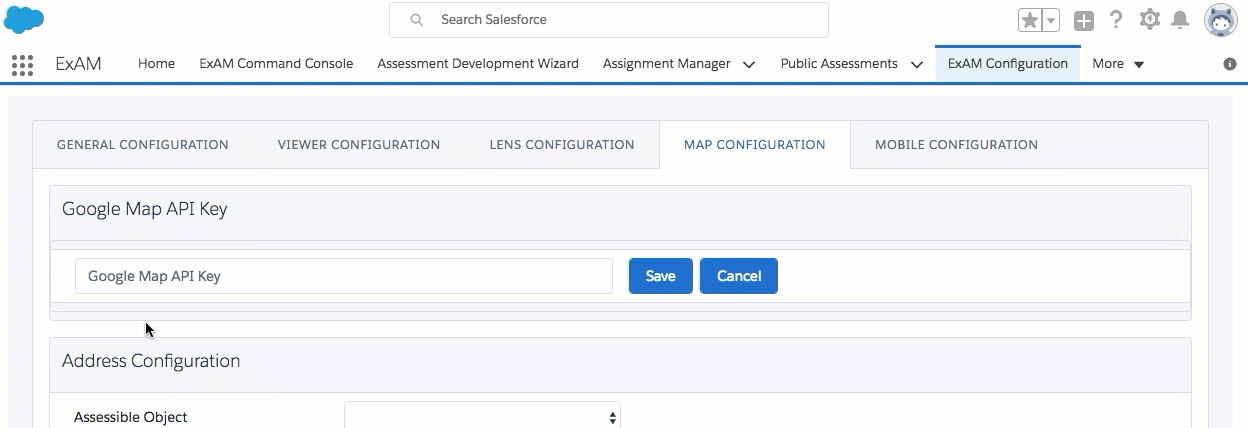
Task: Expand the favorites list dropdown arrow
Action: [1051, 20]
